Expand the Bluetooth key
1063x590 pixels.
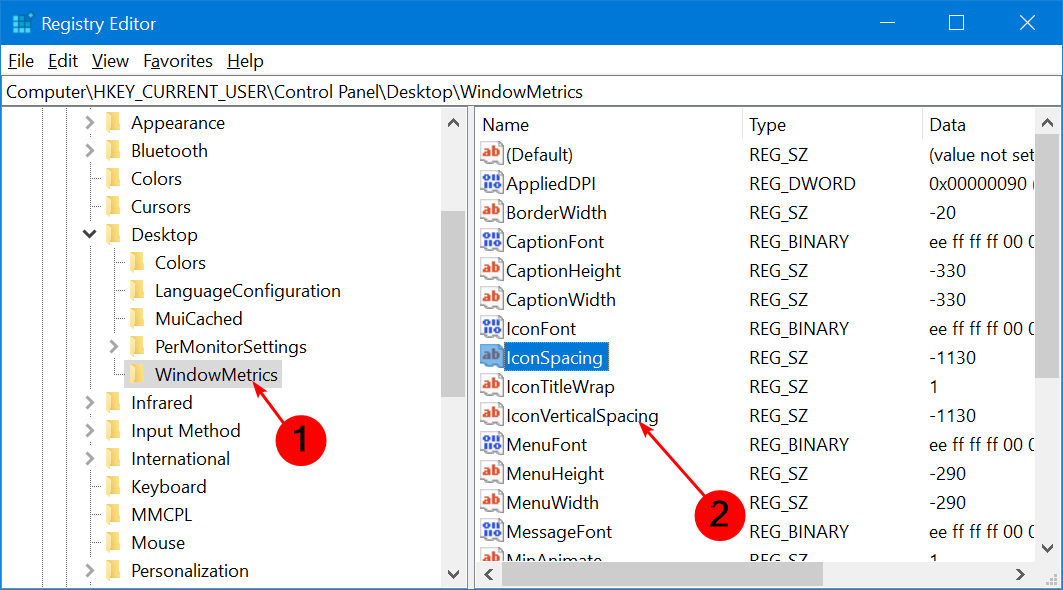89,151
